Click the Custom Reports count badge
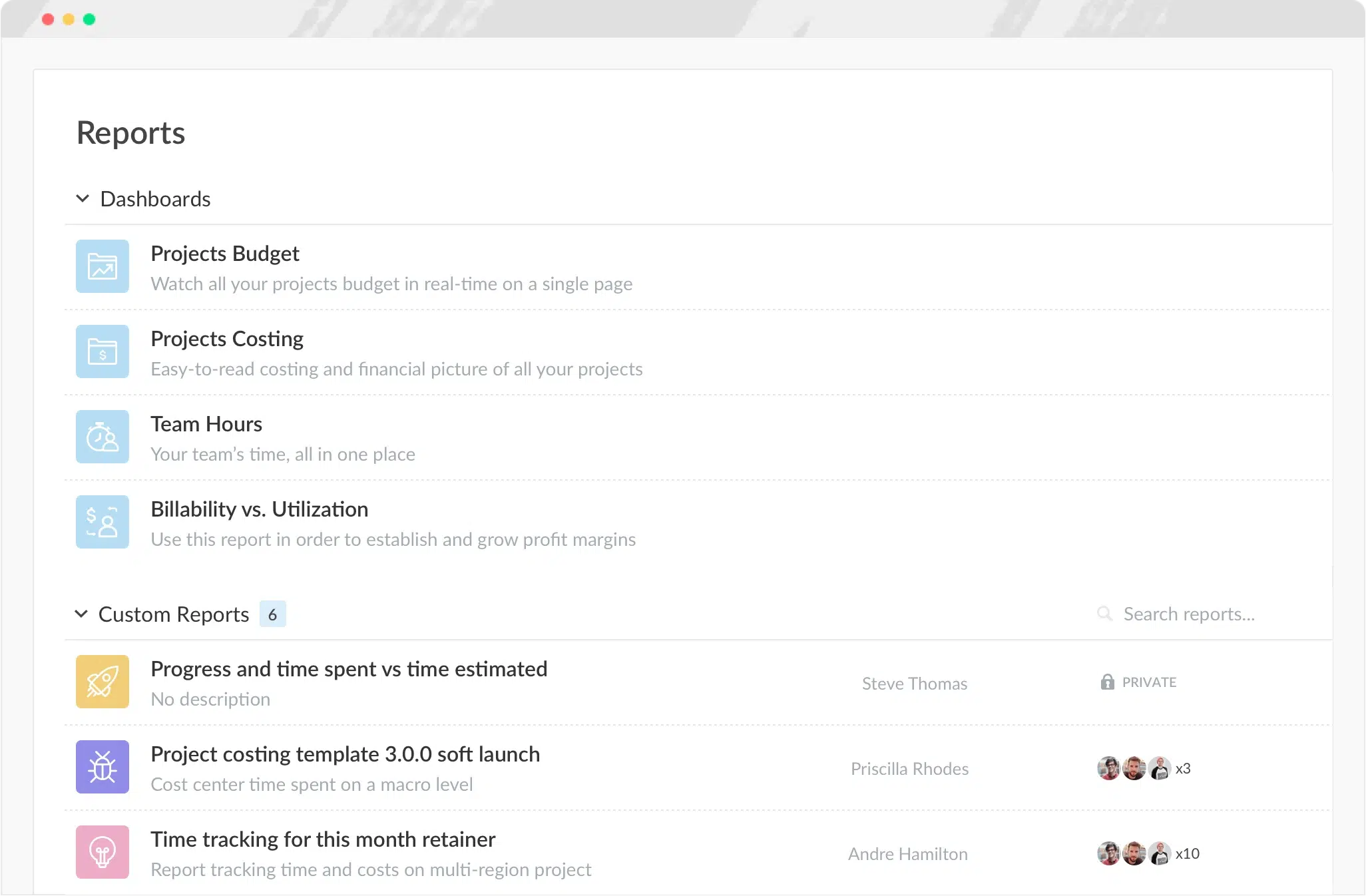Screen dimensions: 1366x896 click(x=273, y=614)
